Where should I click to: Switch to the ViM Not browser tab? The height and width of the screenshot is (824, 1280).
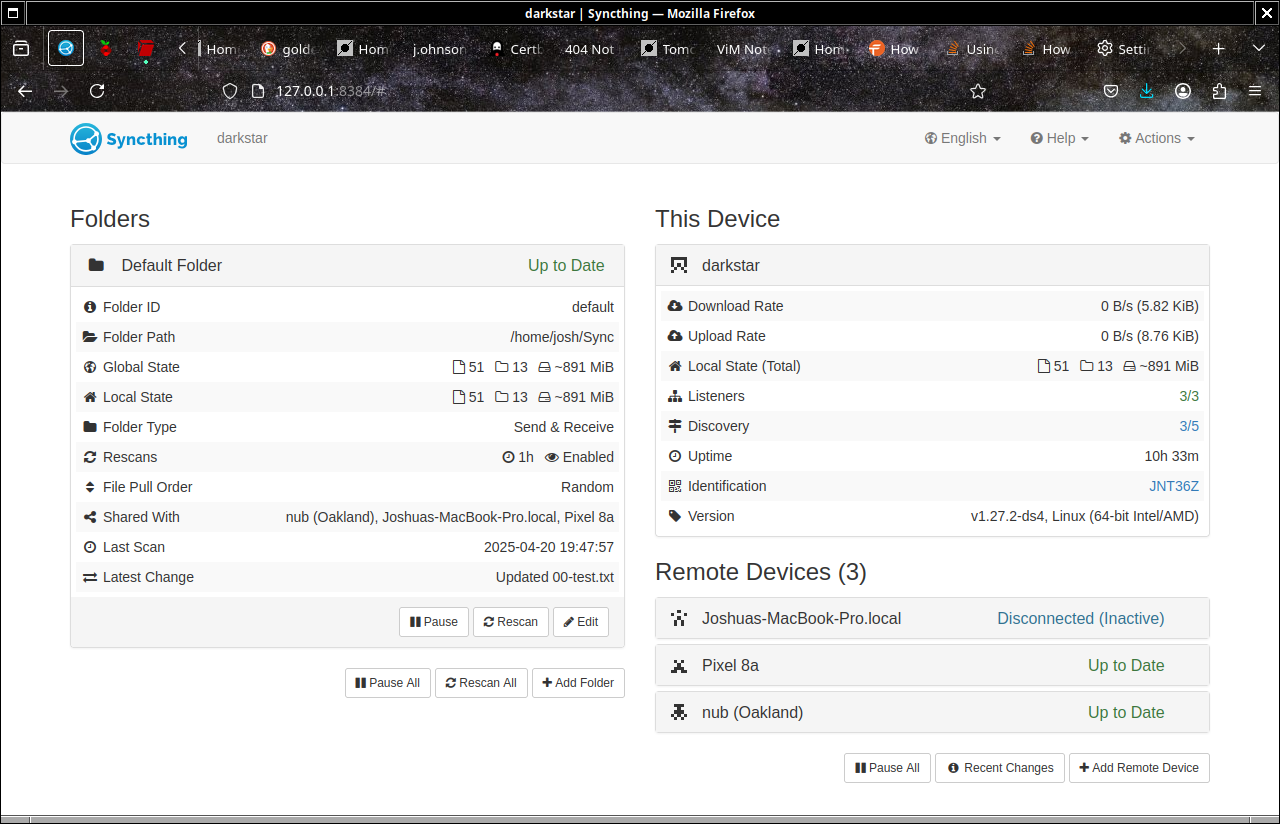[x=744, y=48]
